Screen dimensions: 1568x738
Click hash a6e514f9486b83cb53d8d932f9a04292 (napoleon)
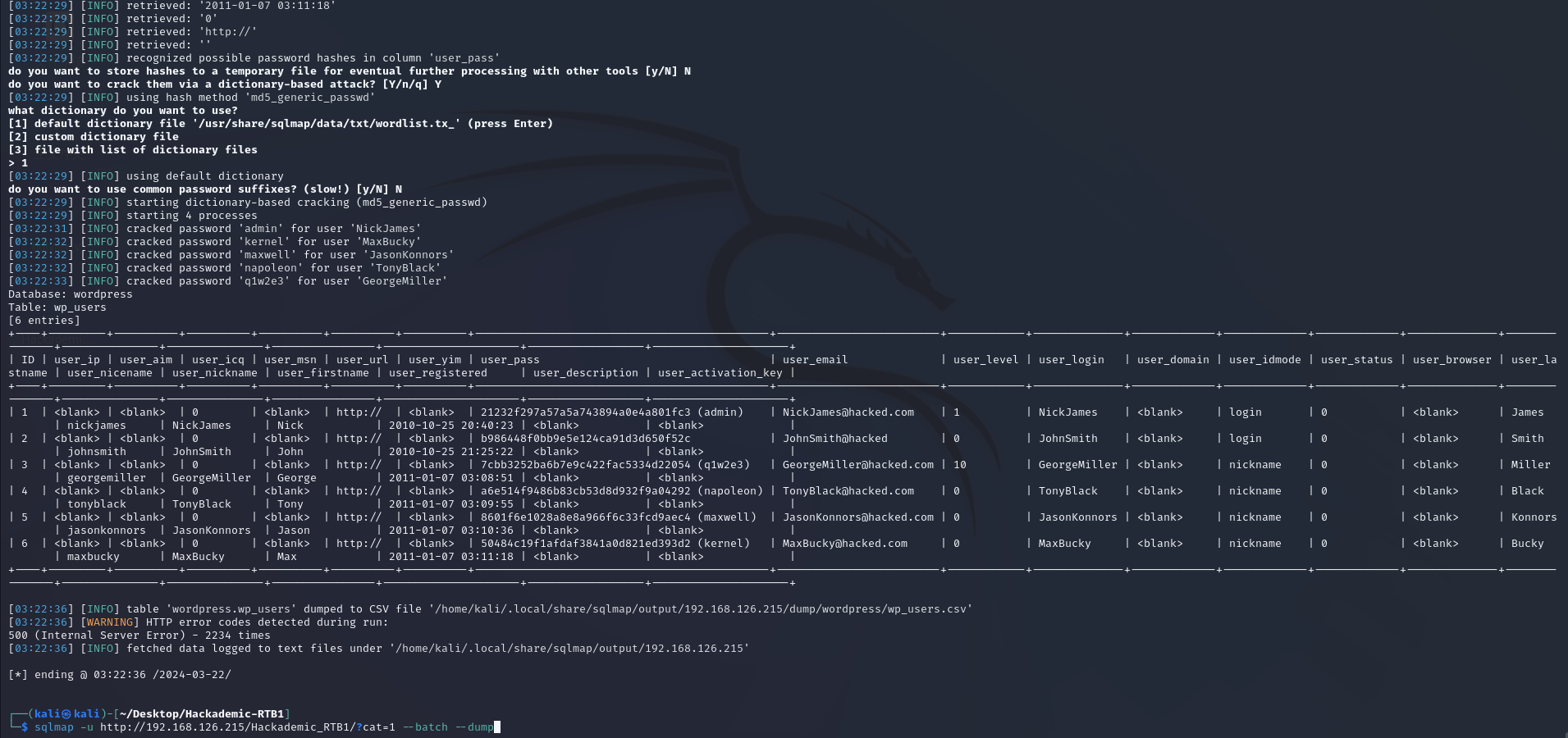tap(621, 491)
